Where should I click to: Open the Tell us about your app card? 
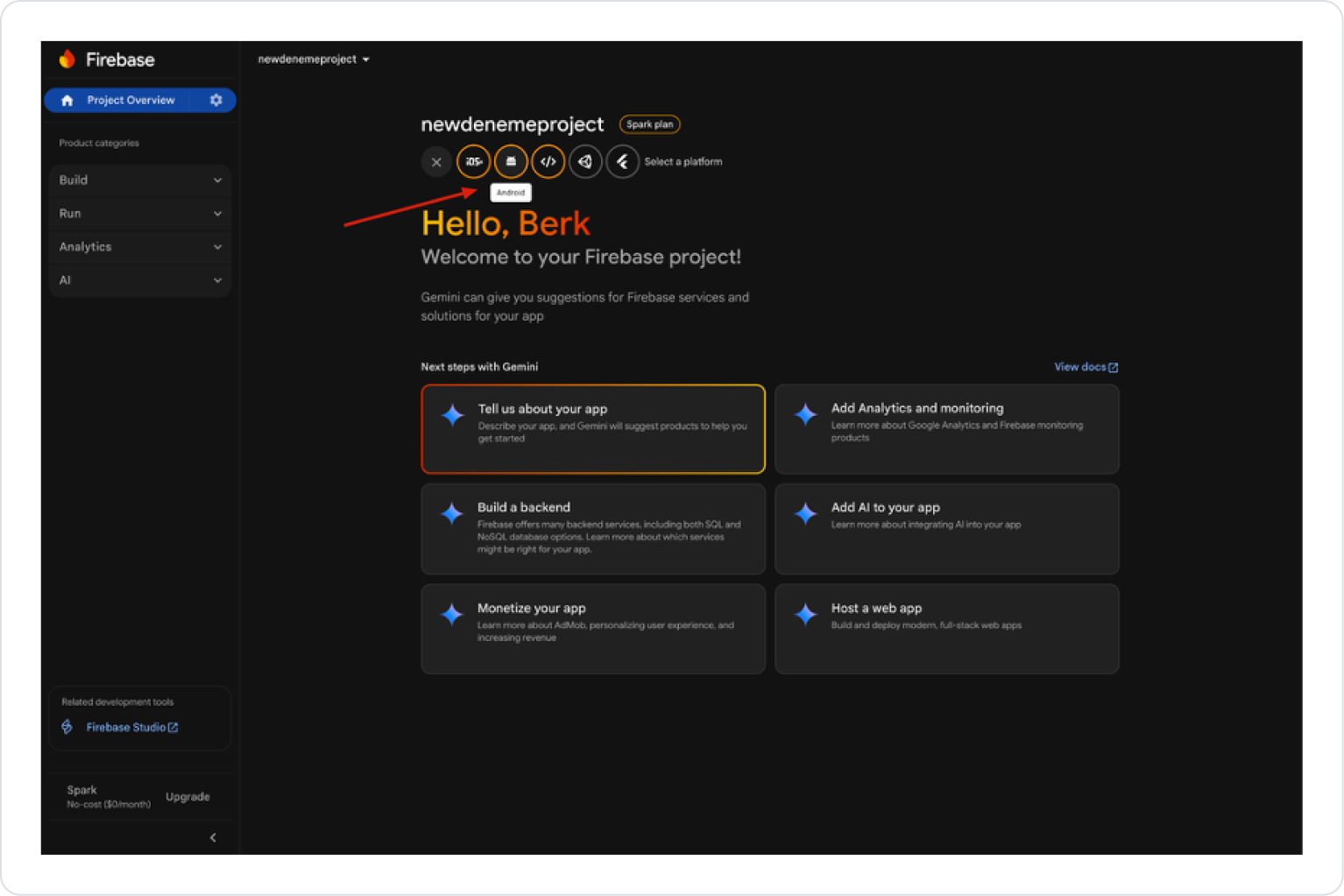click(593, 429)
